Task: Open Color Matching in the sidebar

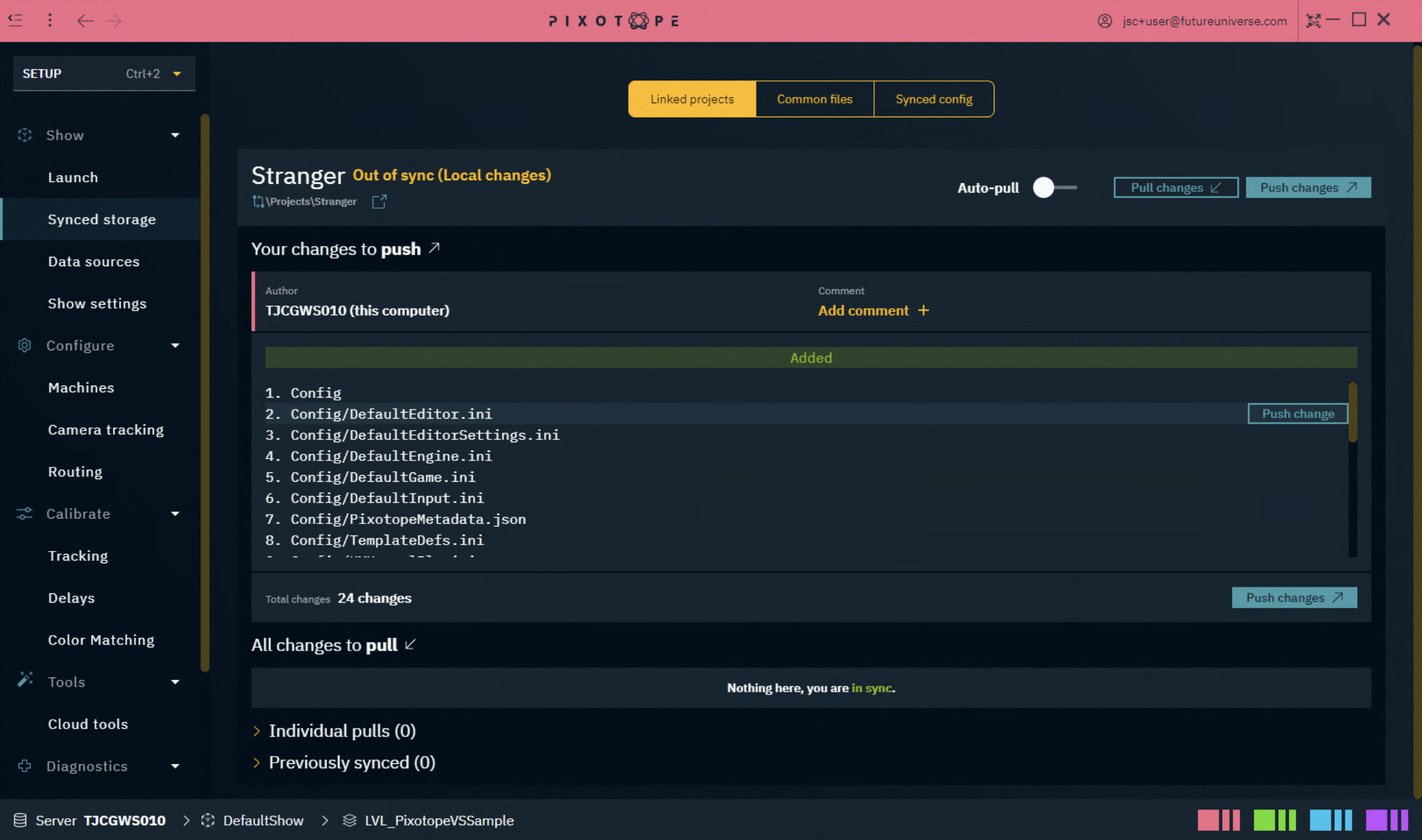Action: pyautogui.click(x=101, y=640)
